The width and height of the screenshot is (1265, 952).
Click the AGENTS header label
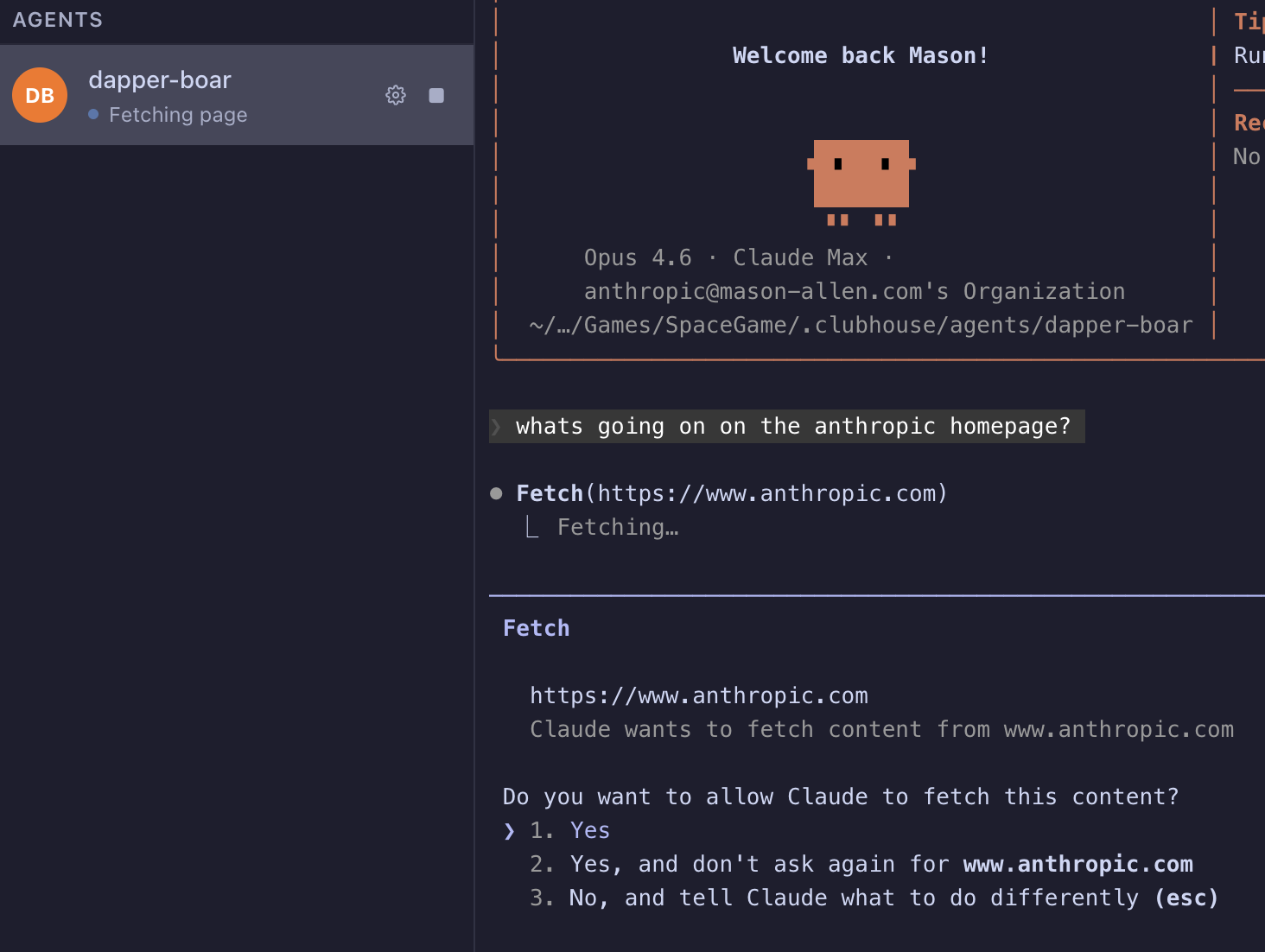(x=57, y=19)
